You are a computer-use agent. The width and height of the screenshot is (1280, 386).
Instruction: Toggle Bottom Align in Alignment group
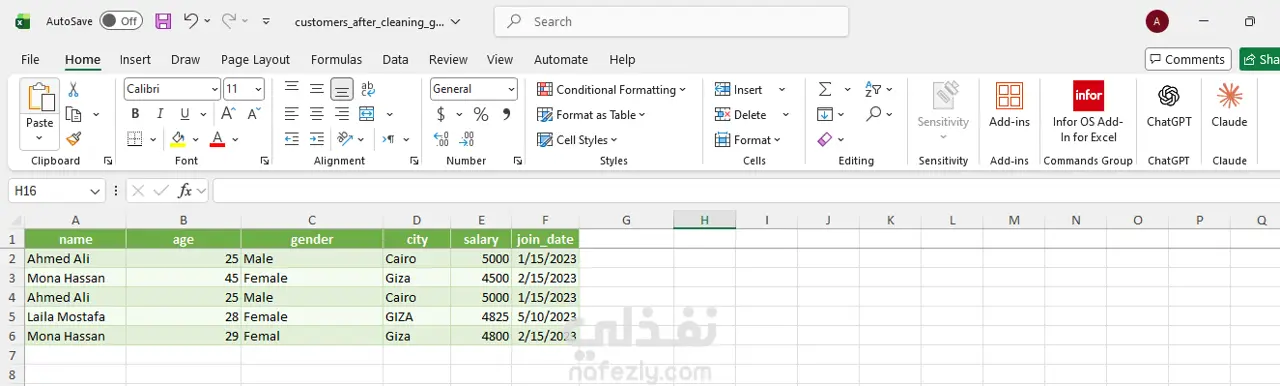pos(342,89)
